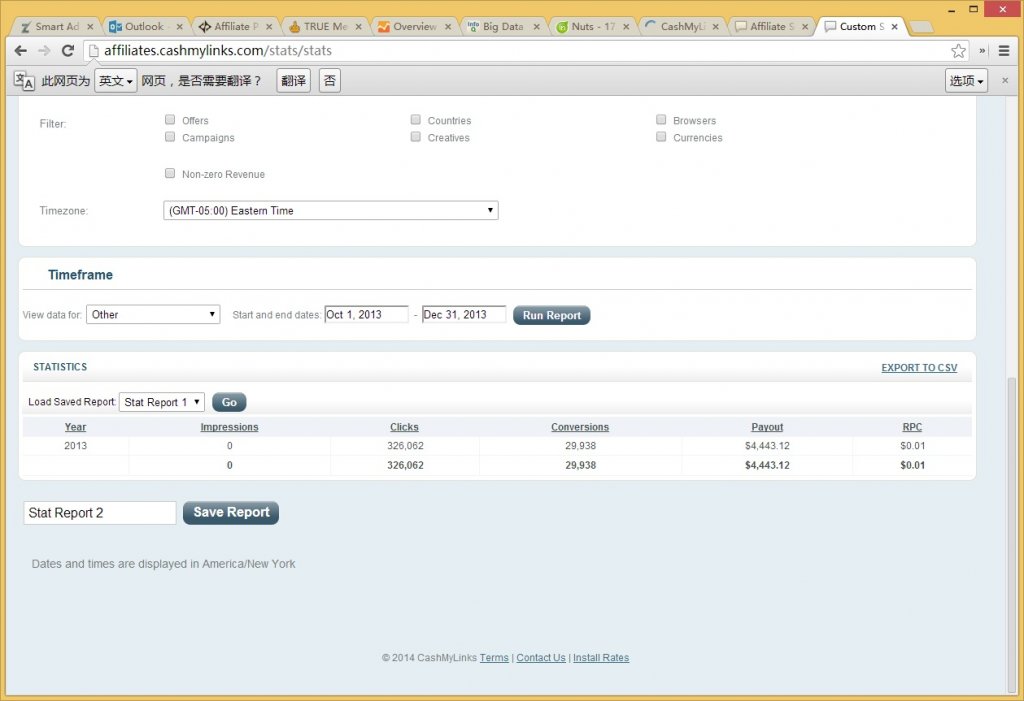Click the translate icon in the translation bar
The width and height of the screenshot is (1024, 701).
(24, 80)
